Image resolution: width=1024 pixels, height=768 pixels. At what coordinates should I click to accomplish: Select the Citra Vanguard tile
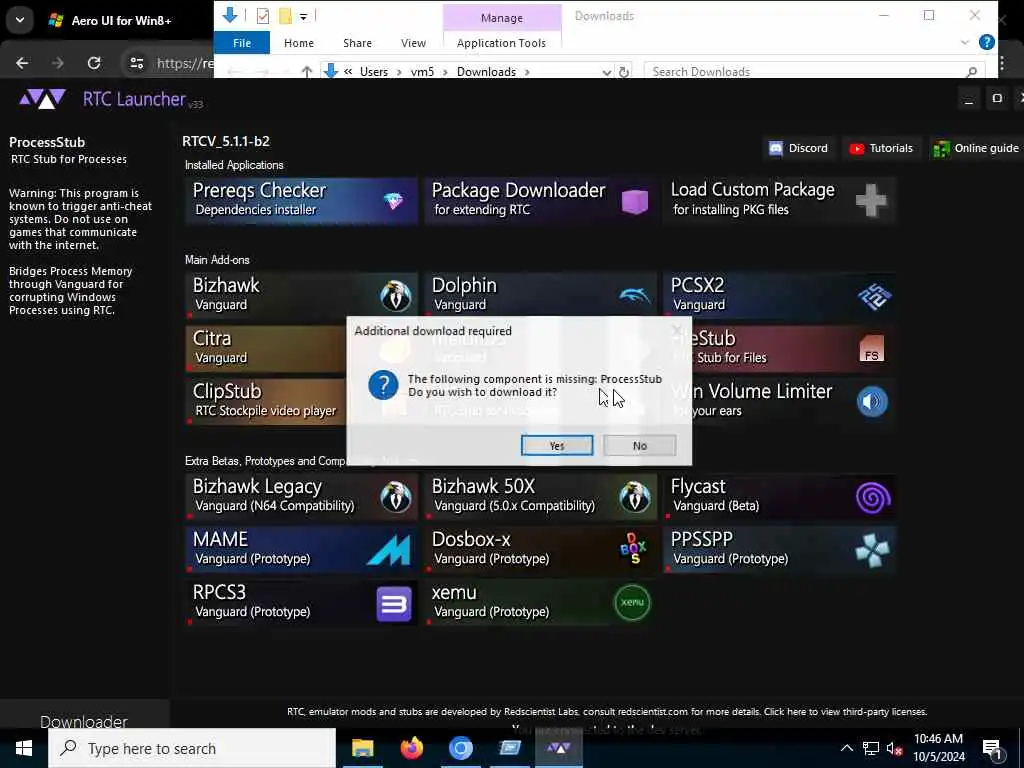point(266,348)
